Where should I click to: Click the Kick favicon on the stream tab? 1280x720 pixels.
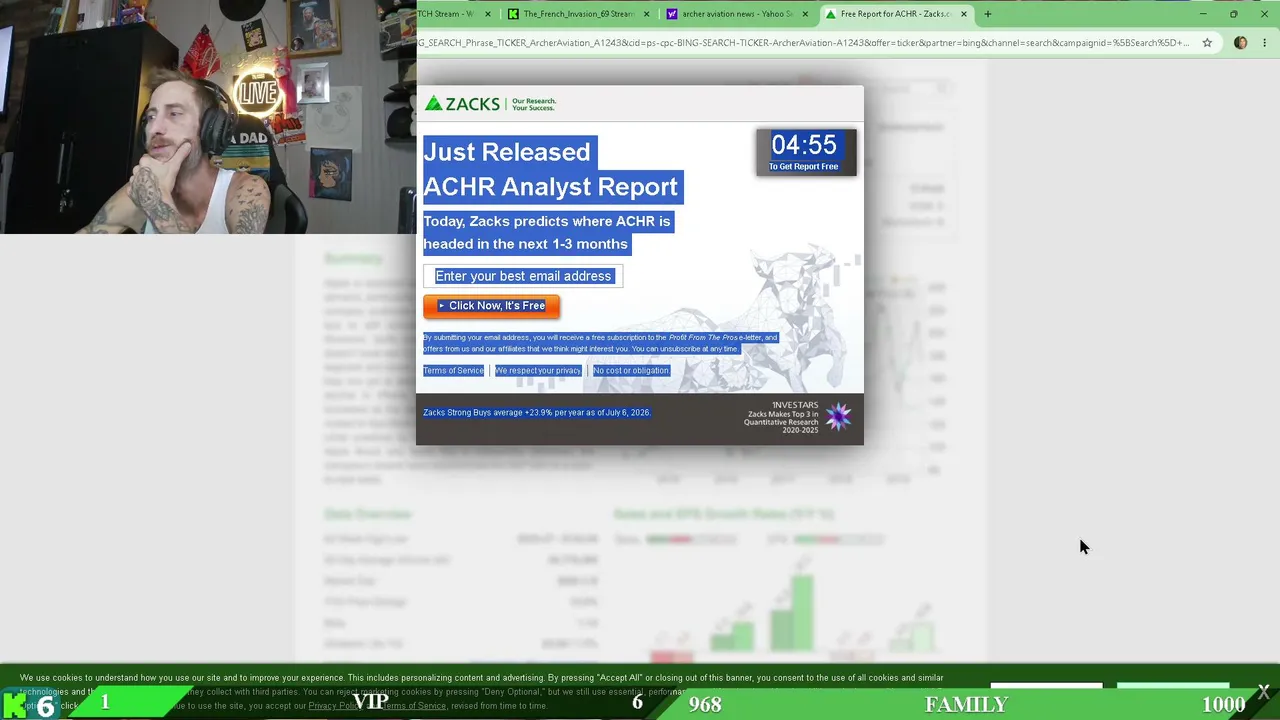pyautogui.click(x=513, y=14)
